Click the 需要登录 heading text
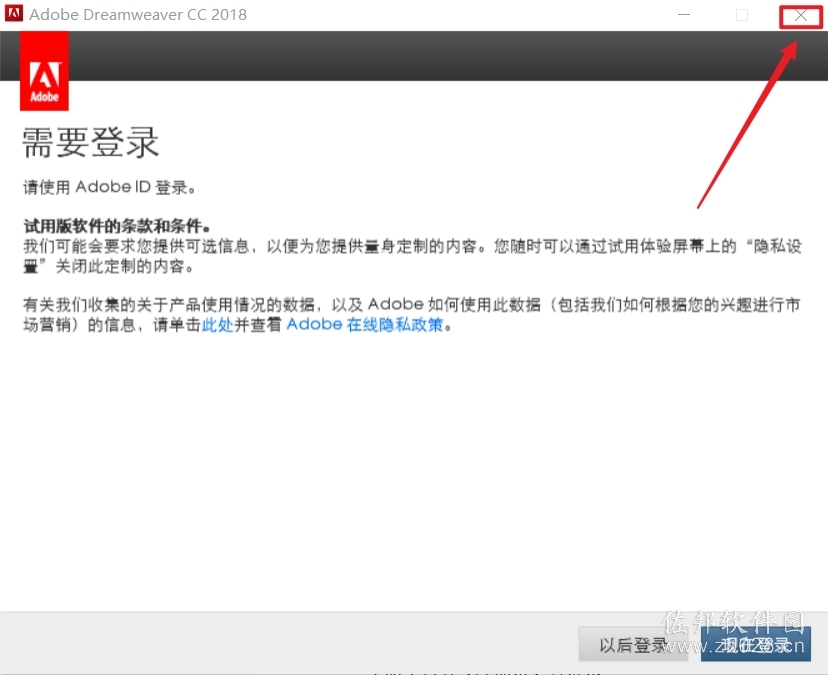 [90, 143]
